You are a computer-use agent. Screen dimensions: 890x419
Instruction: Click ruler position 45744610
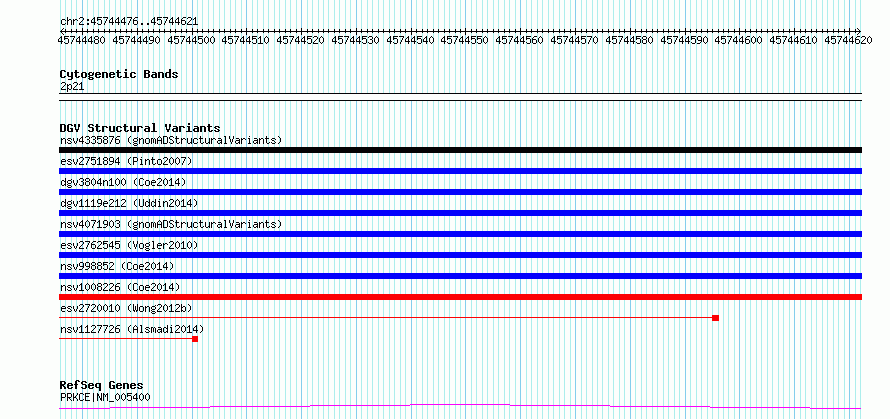795,40
